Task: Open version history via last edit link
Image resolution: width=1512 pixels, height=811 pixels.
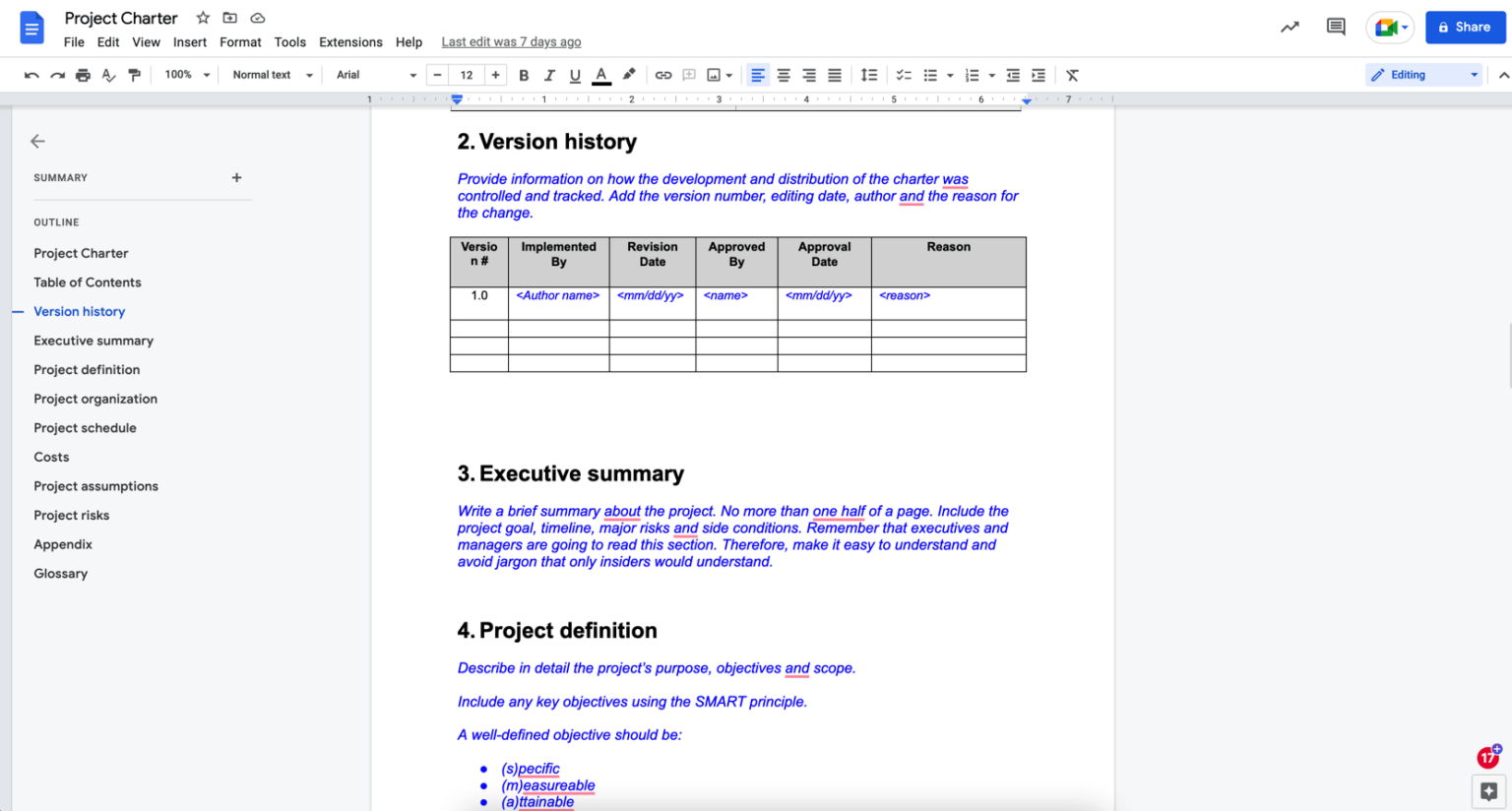Action: (x=511, y=41)
